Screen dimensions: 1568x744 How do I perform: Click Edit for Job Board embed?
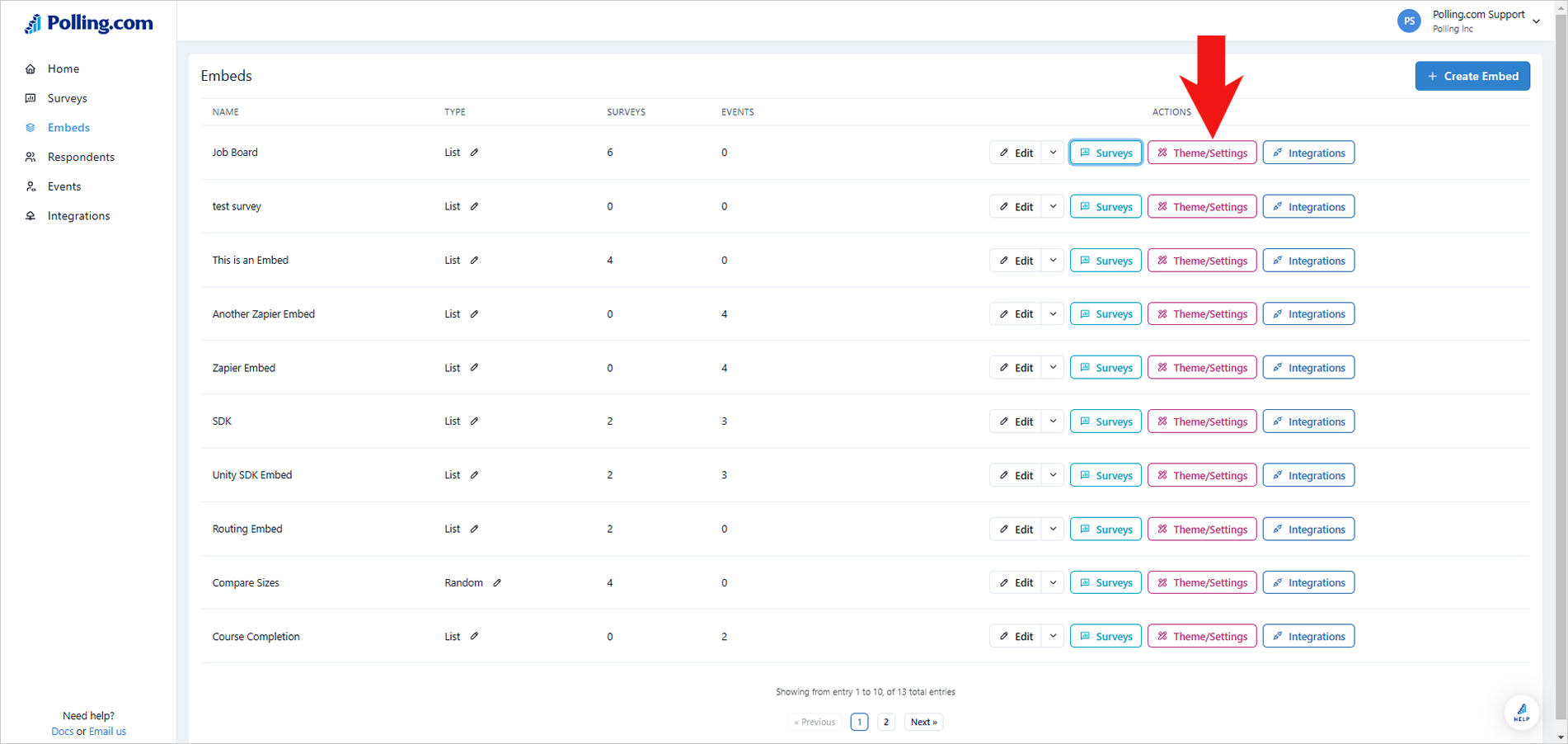[1016, 153]
